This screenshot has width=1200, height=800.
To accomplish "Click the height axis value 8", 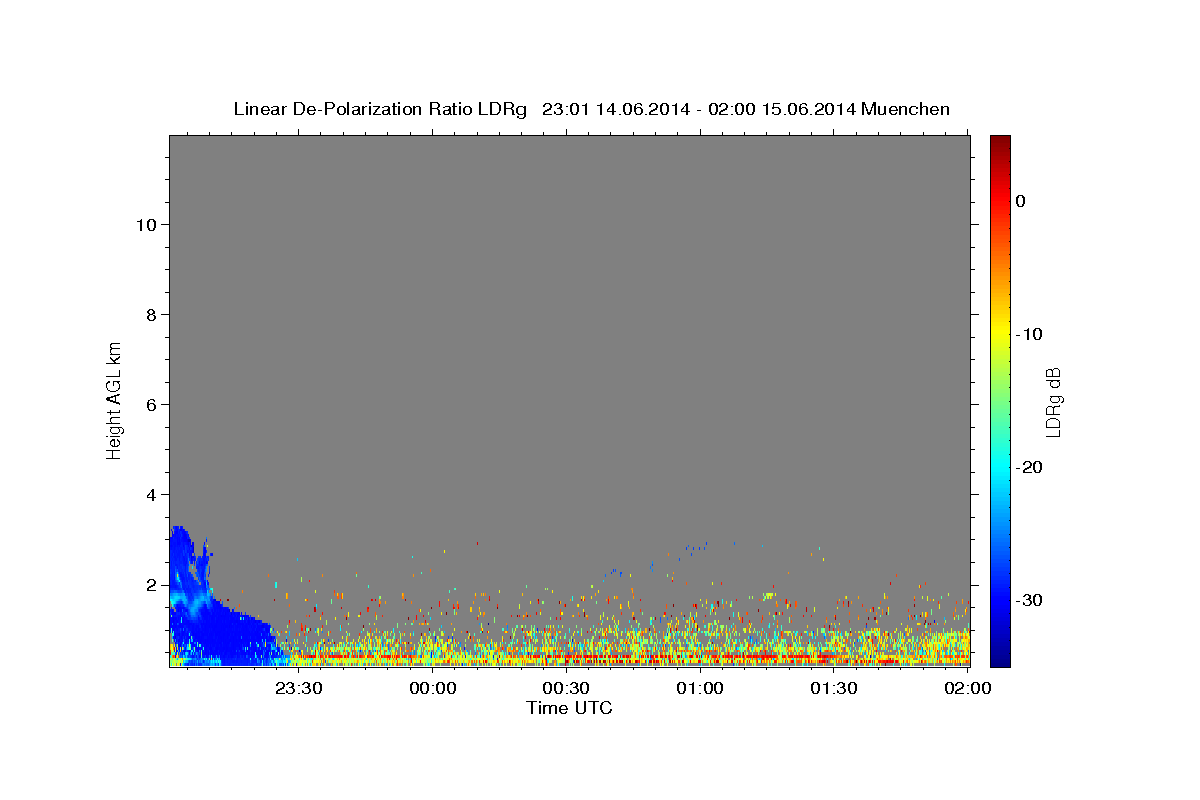I will click(x=150, y=315).
